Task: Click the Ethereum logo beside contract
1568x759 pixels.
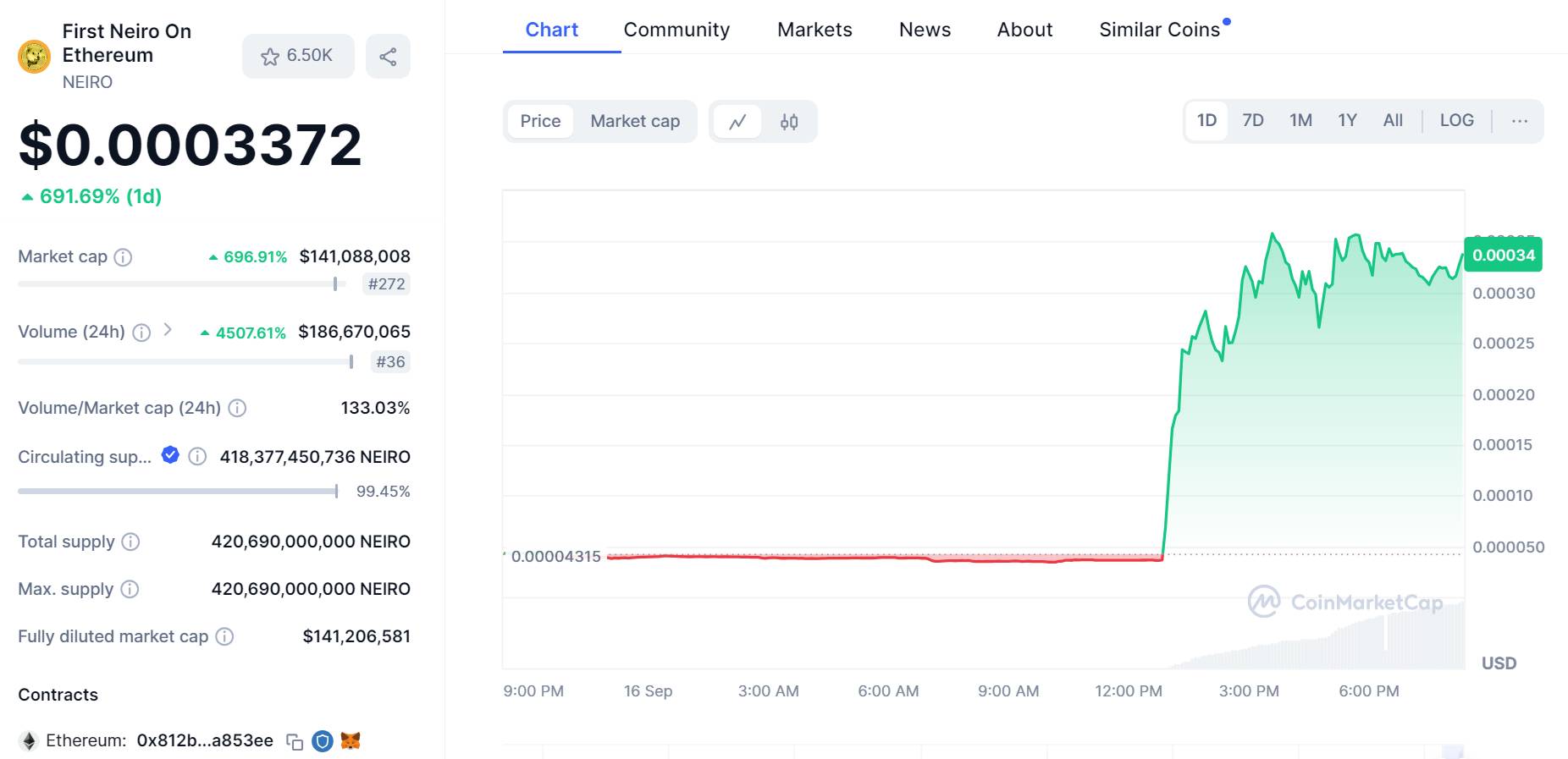Action: click(x=29, y=741)
